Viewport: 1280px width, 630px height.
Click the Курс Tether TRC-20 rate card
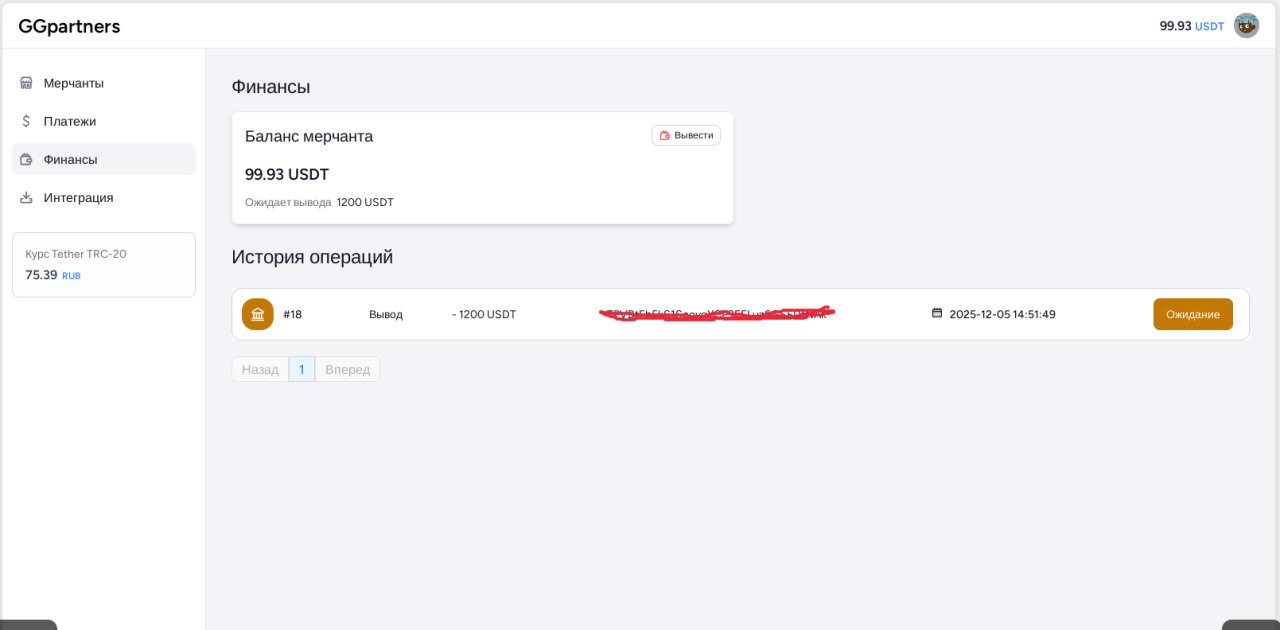pyautogui.click(x=104, y=264)
